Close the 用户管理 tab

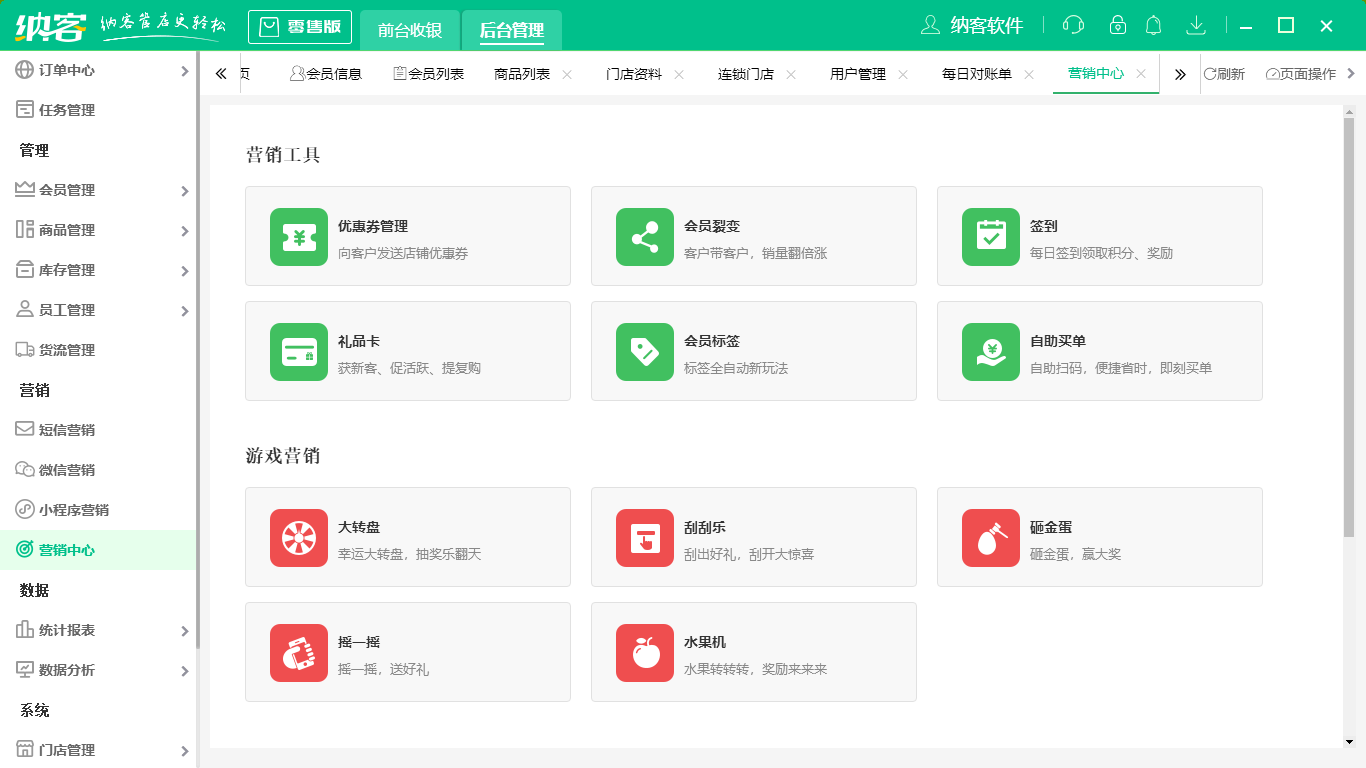point(903,73)
